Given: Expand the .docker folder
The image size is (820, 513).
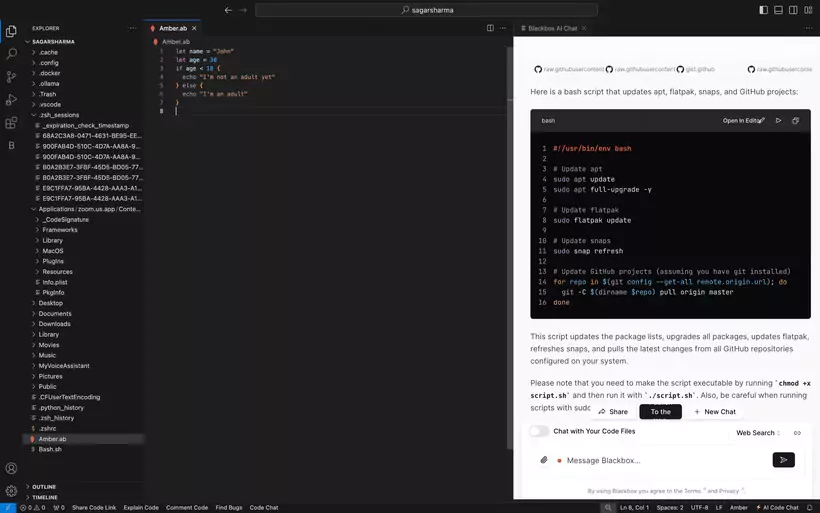Looking at the screenshot, I should click(x=82, y=73).
